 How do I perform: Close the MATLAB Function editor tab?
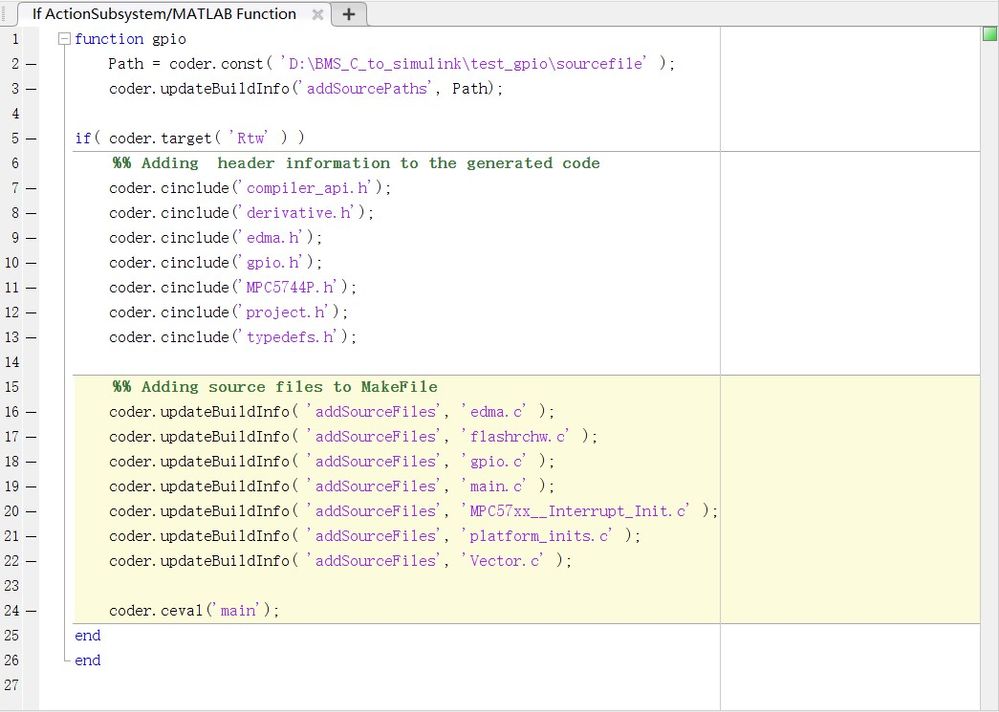pos(317,14)
